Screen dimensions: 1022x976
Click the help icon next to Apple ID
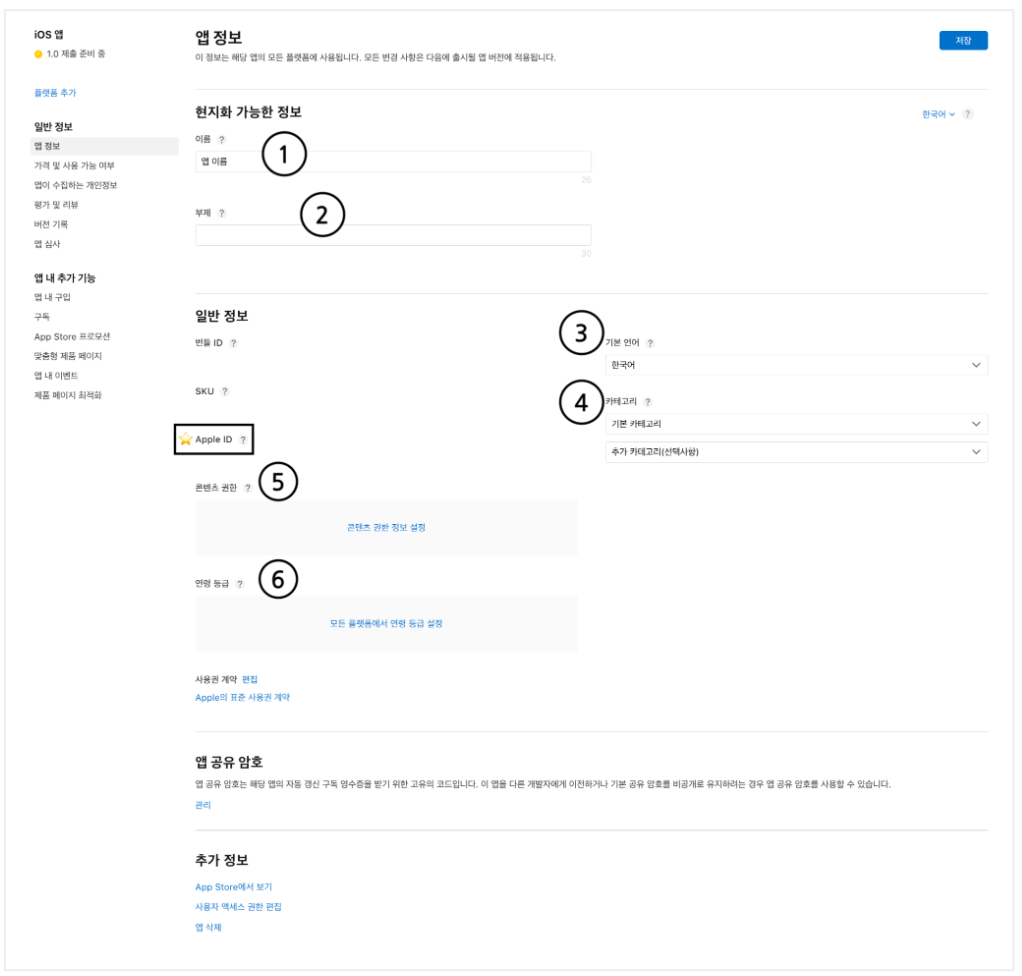pyautogui.click(x=242, y=439)
